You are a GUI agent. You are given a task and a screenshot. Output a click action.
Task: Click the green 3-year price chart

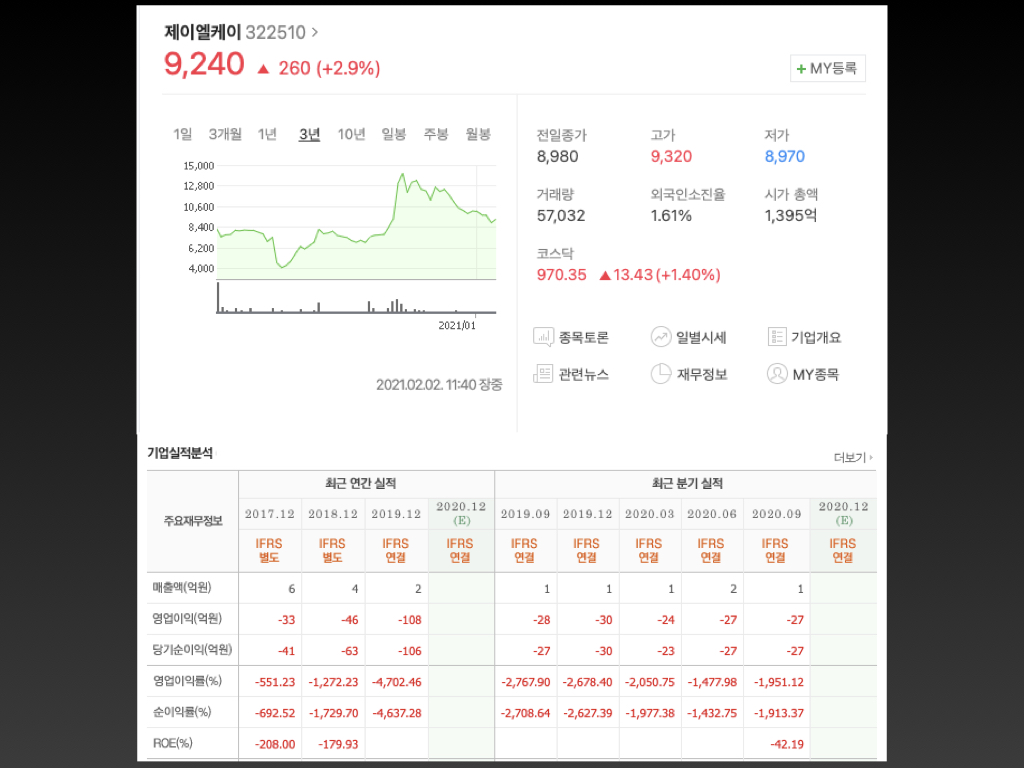pos(357,222)
